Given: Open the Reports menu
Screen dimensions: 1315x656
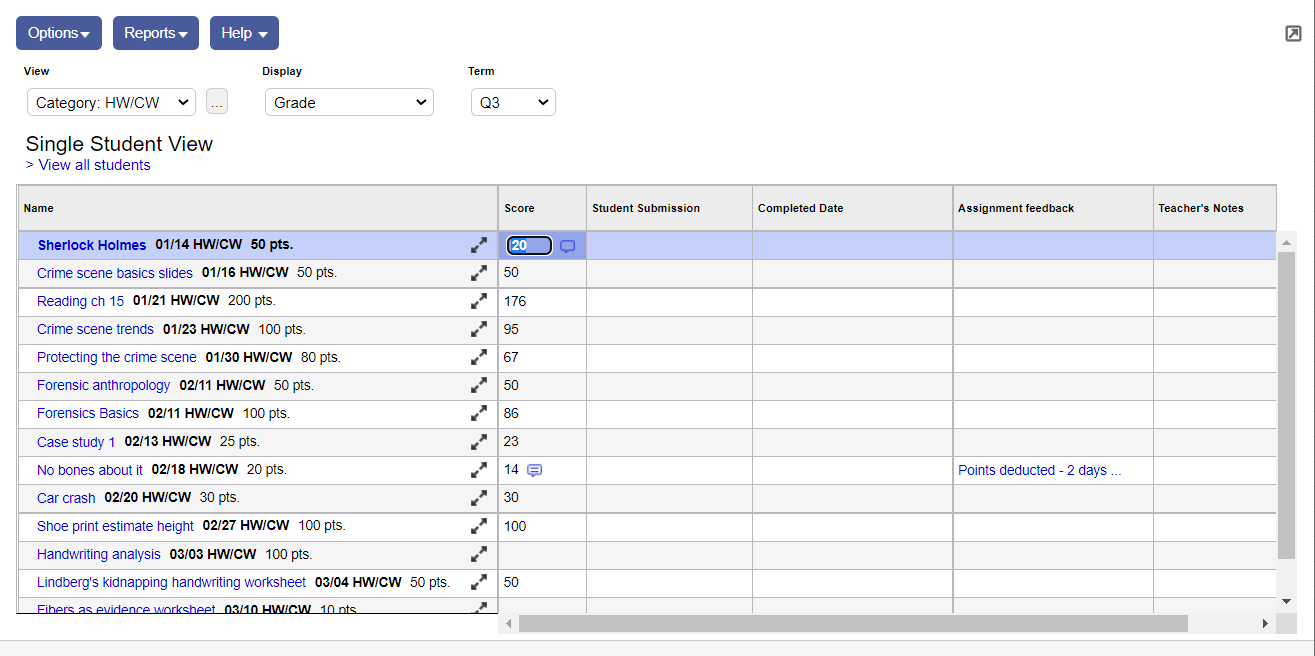Looking at the screenshot, I should [155, 32].
